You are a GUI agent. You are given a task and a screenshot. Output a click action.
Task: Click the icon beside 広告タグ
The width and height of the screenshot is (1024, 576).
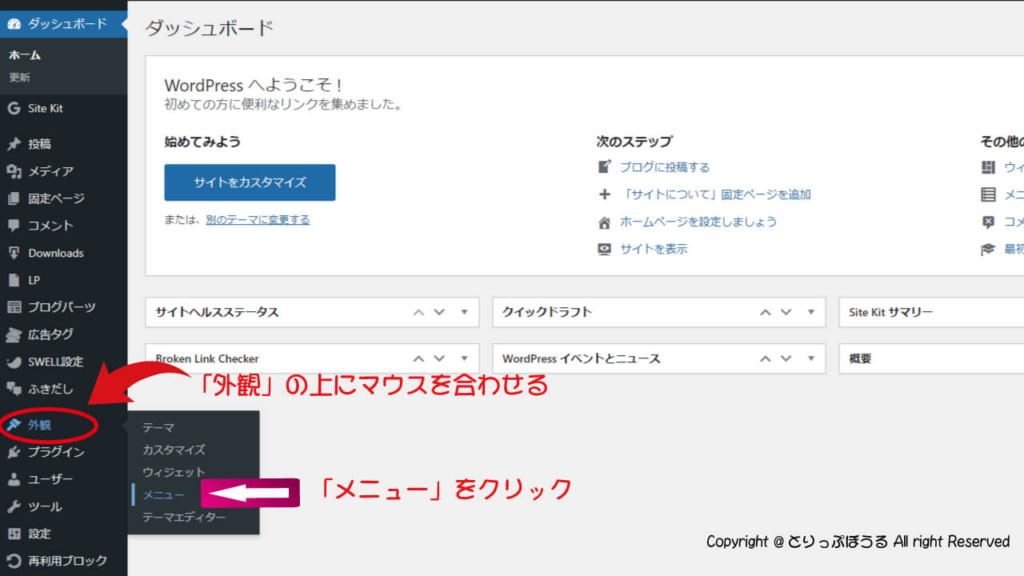click(14, 334)
